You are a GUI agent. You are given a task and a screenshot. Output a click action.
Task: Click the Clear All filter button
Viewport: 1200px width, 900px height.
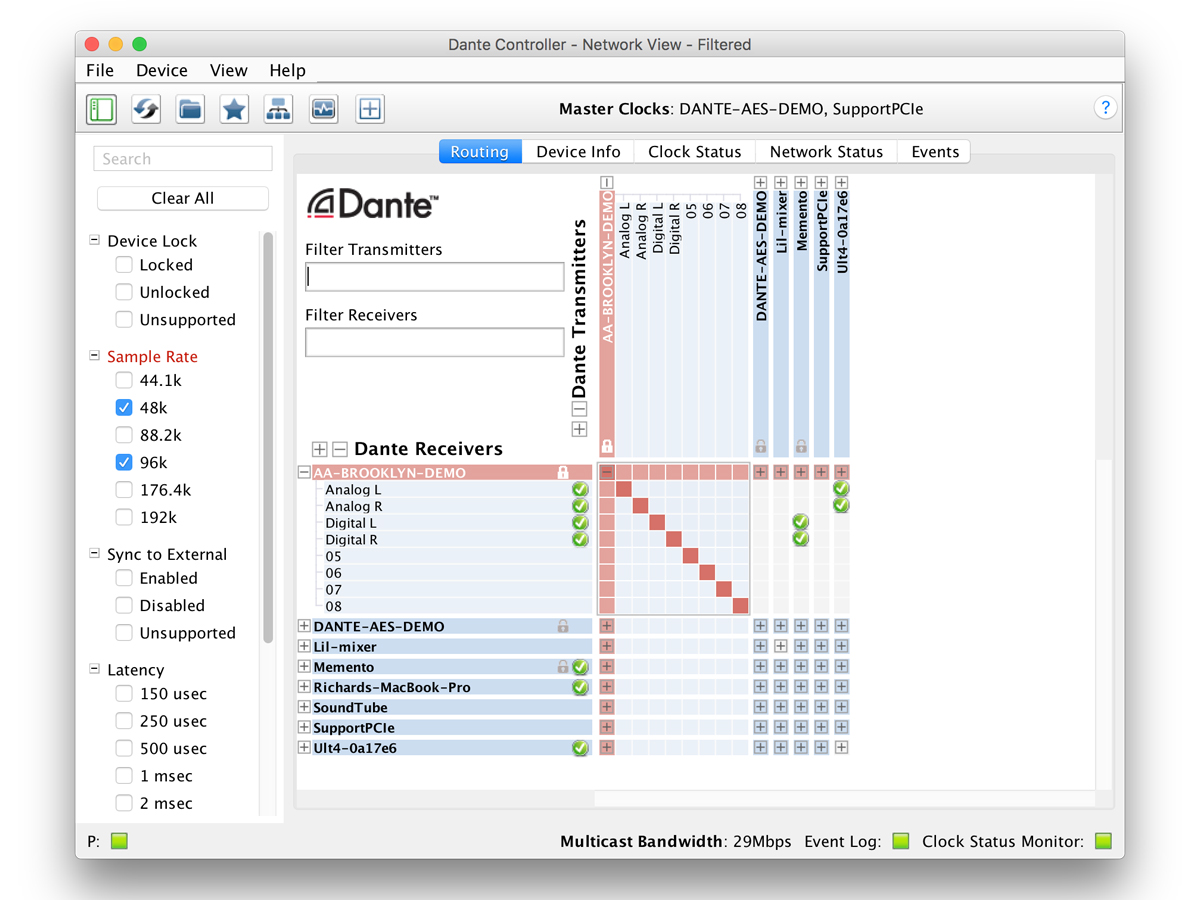182,198
